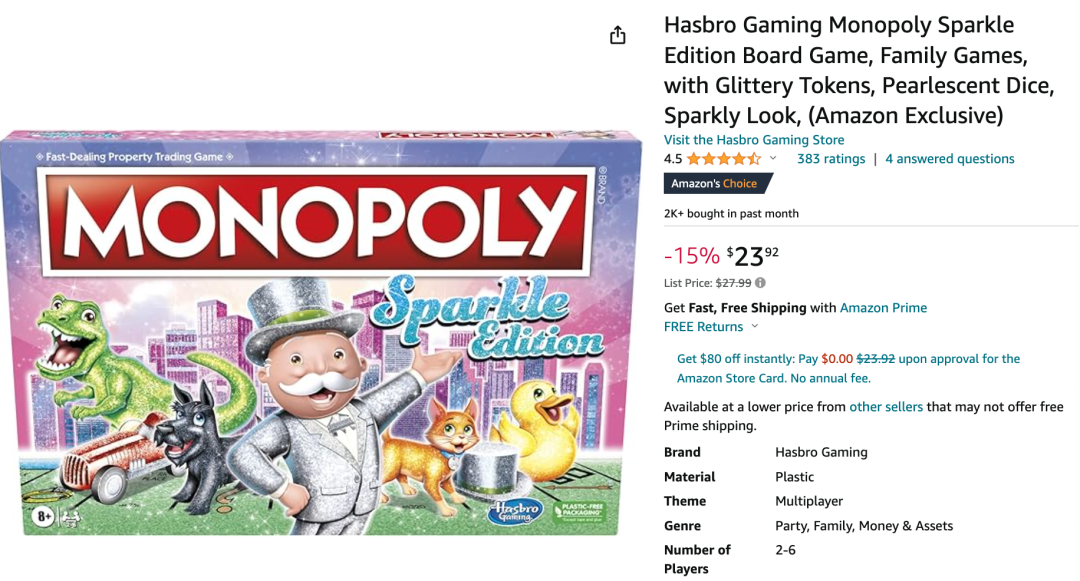1080x581 pixels.
Task: Click the $23.92 current price
Action: (x=752, y=257)
